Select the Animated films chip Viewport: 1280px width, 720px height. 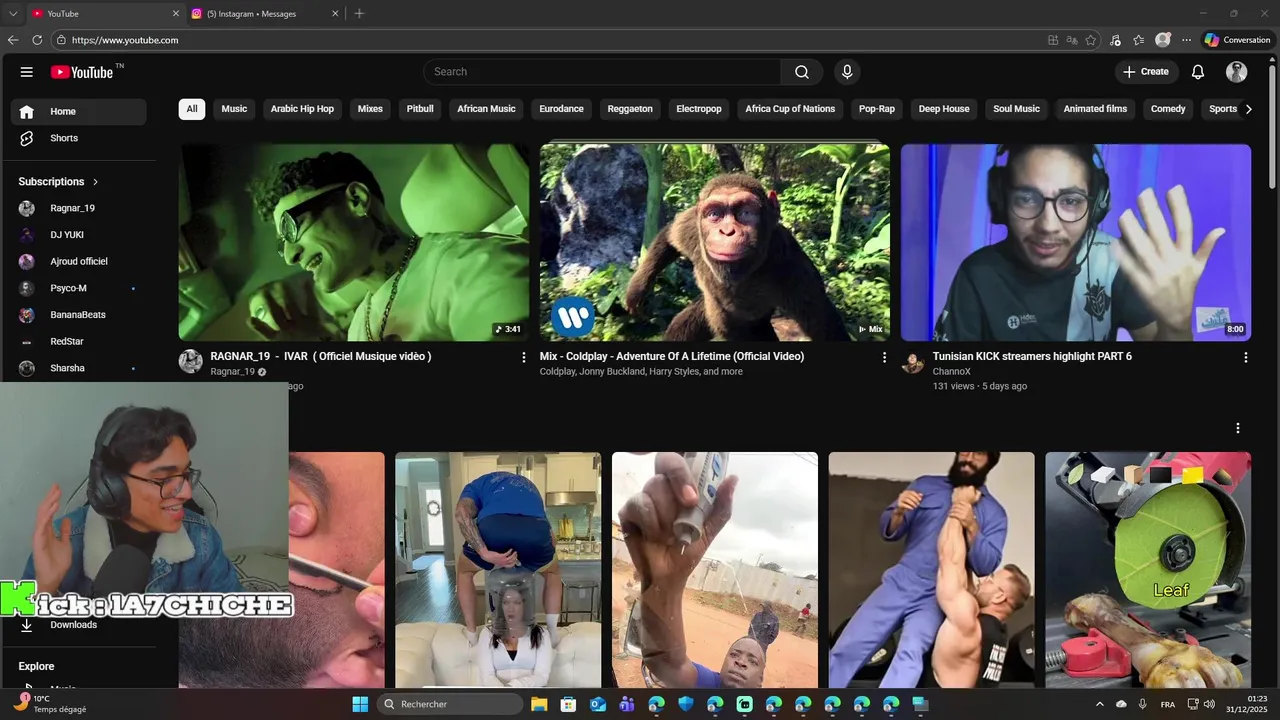[1095, 109]
